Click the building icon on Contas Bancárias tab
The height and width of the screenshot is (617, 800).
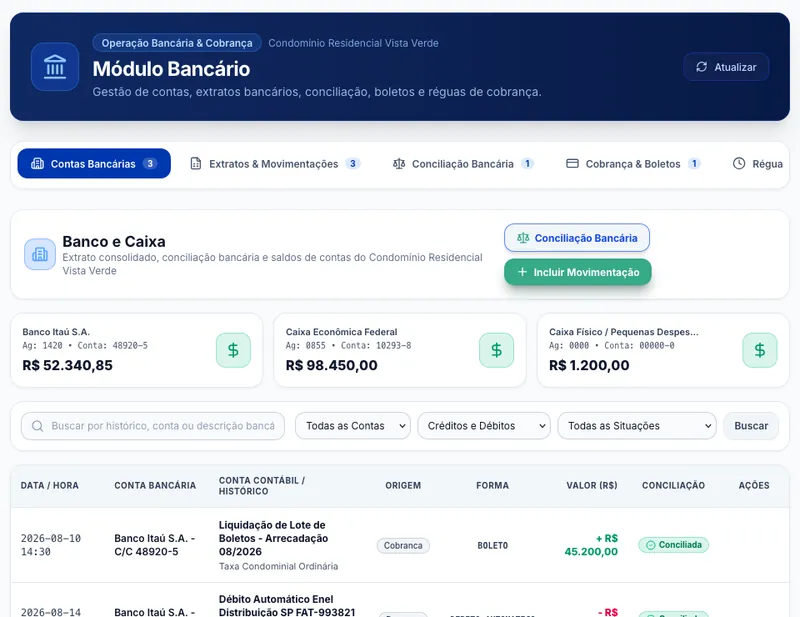tap(37, 163)
